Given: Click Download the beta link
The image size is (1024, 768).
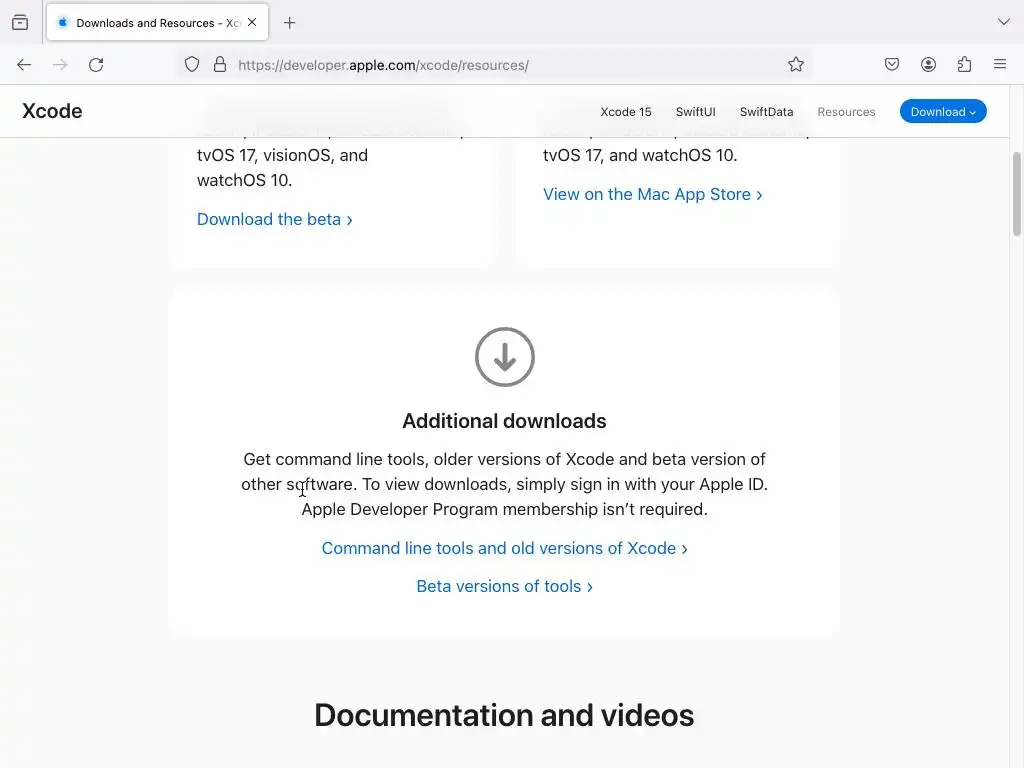Looking at the screenshot, I should pyautogui.click(x=275, y=219).
